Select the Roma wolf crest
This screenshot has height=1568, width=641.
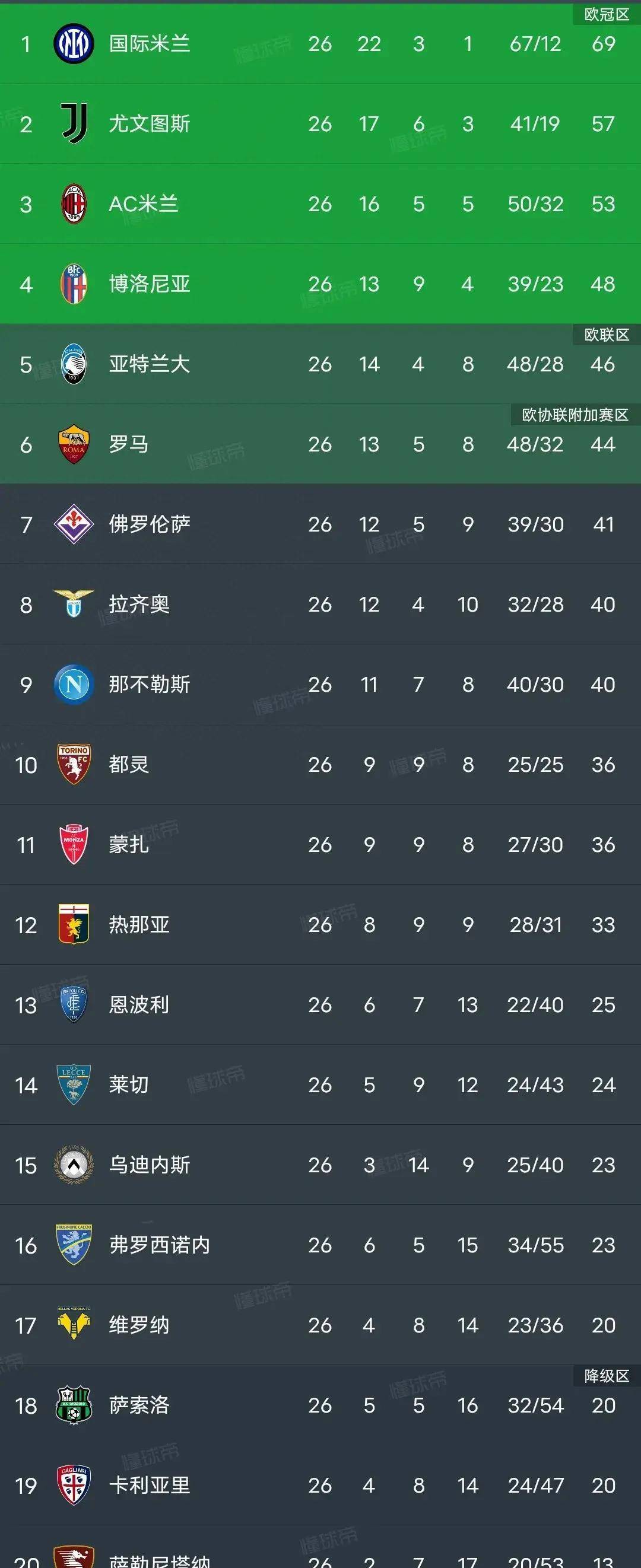point(73,444)
